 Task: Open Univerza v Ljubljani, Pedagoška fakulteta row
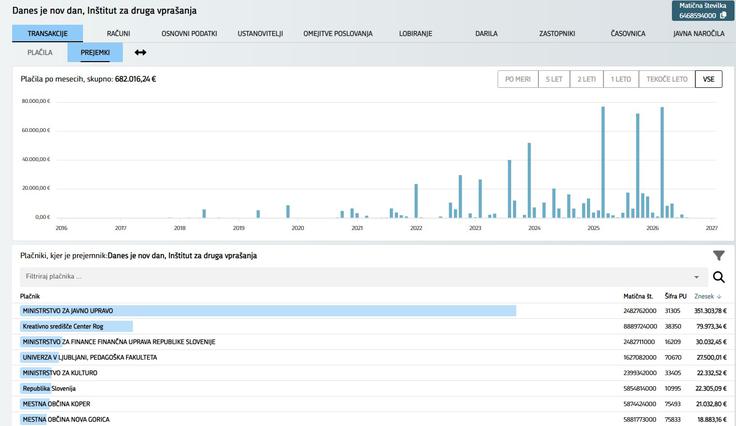[374, 357]
